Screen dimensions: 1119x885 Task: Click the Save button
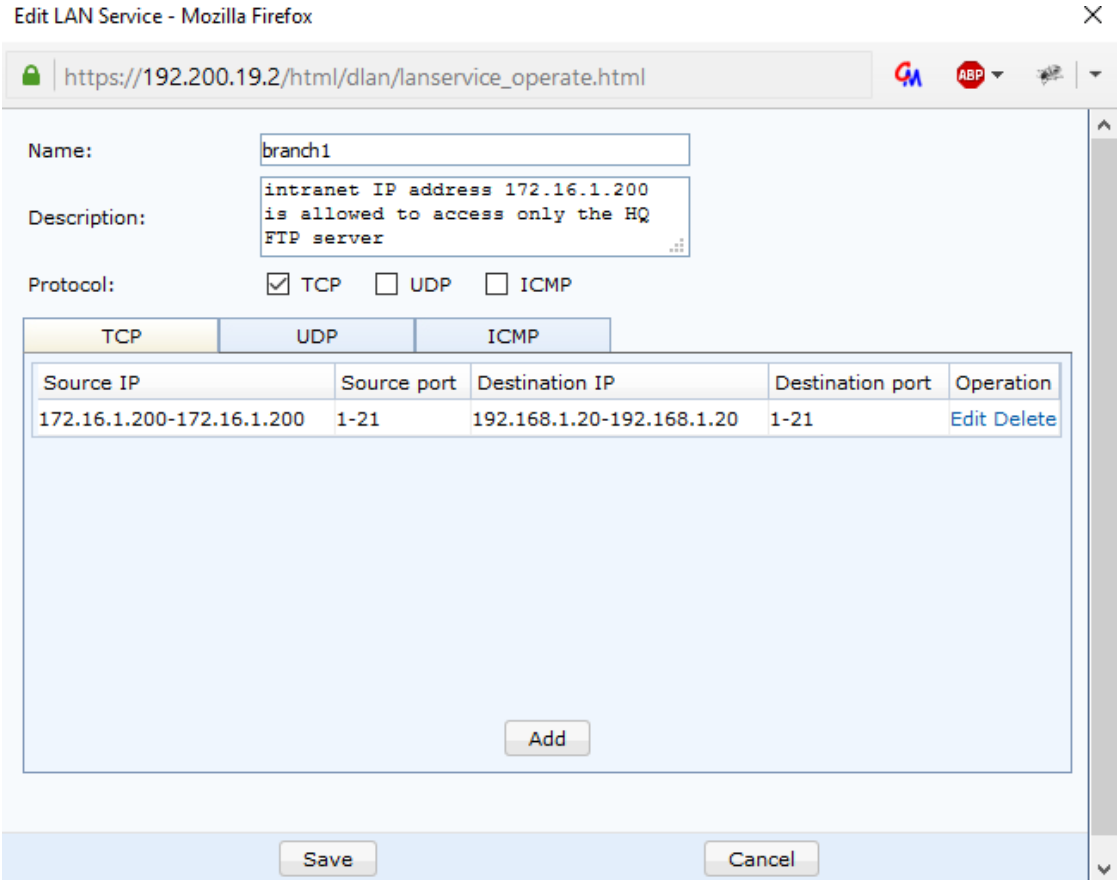328,859
